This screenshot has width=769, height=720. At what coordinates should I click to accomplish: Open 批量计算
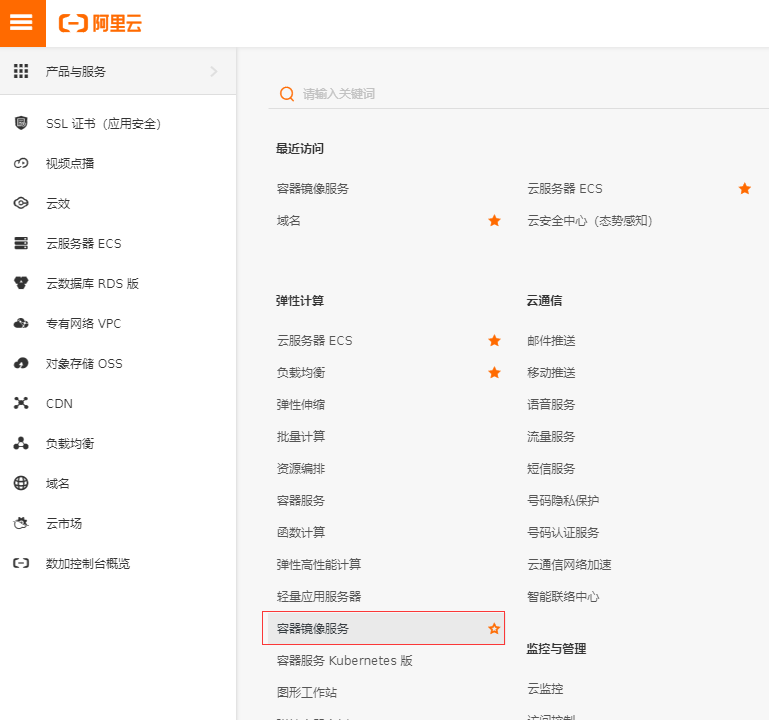pyautogui.click(x=301, y=437)
